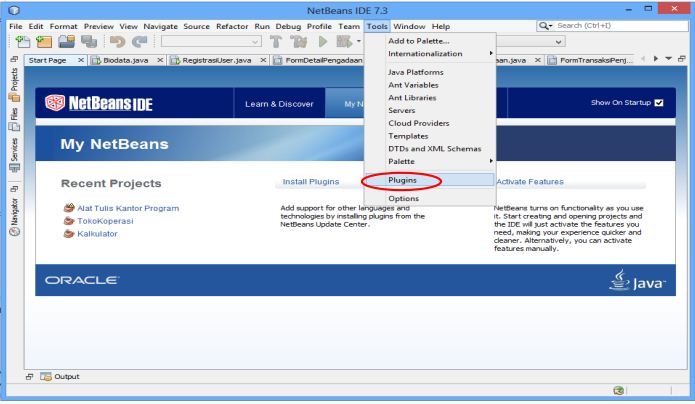Click the Oracle logo
The width and height of the screenshot is (695, 404).
coord(82,280)
